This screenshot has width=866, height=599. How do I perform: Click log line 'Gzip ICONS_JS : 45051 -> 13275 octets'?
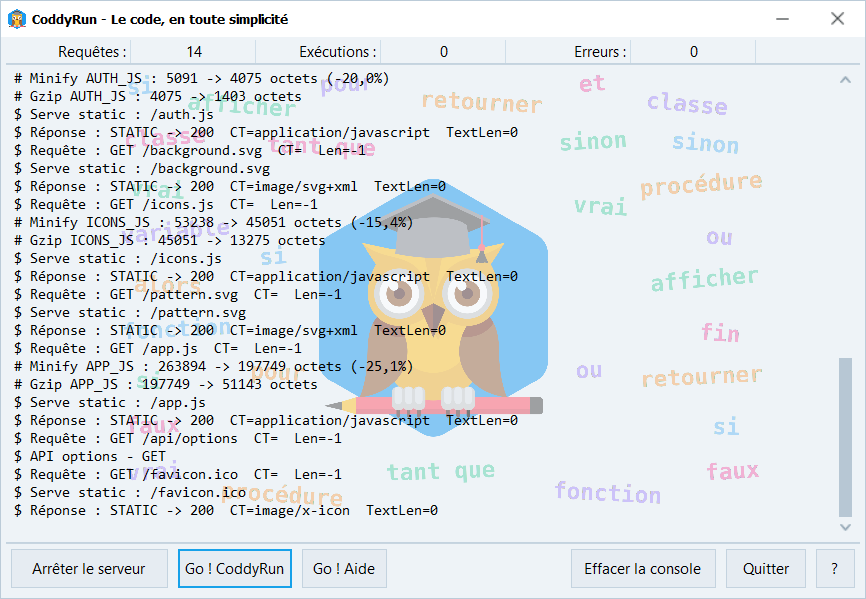click(x=170, y=240)
